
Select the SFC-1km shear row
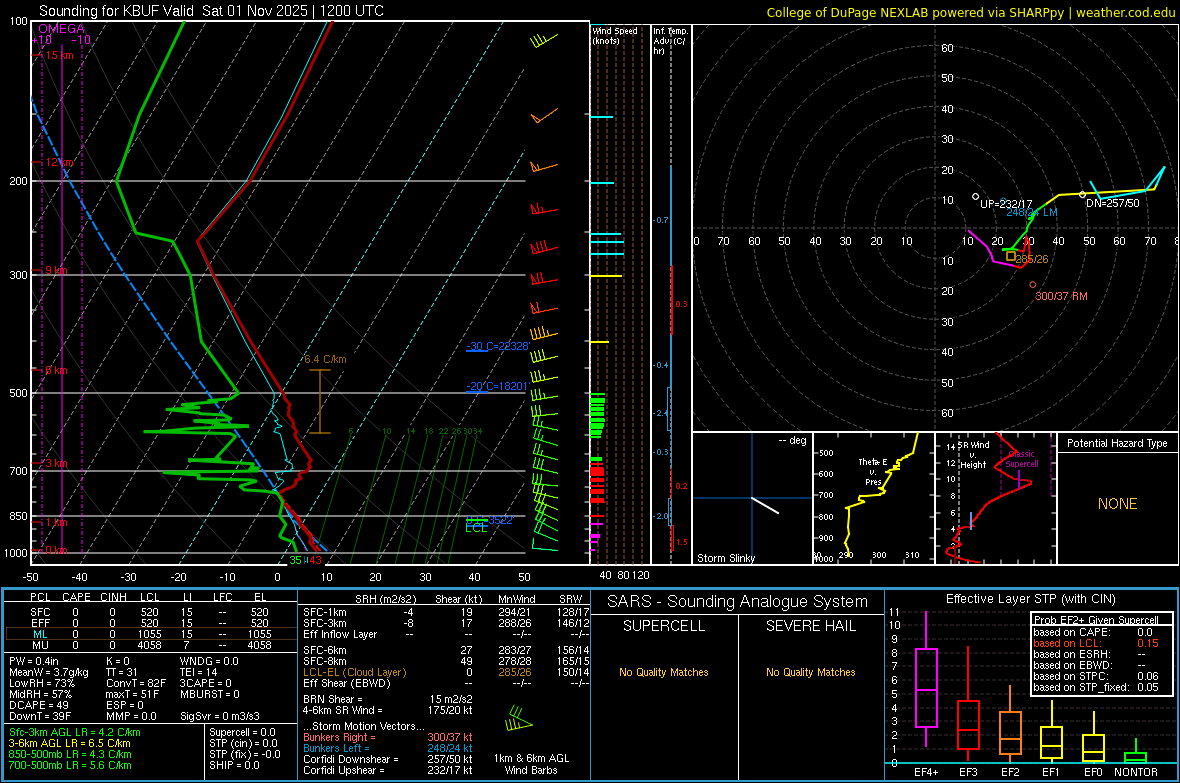(x=446, y=612)
